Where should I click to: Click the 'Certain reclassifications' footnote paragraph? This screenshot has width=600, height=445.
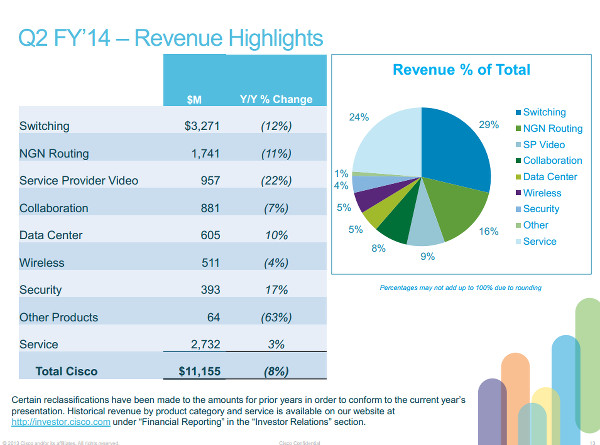tap(238, 411)
